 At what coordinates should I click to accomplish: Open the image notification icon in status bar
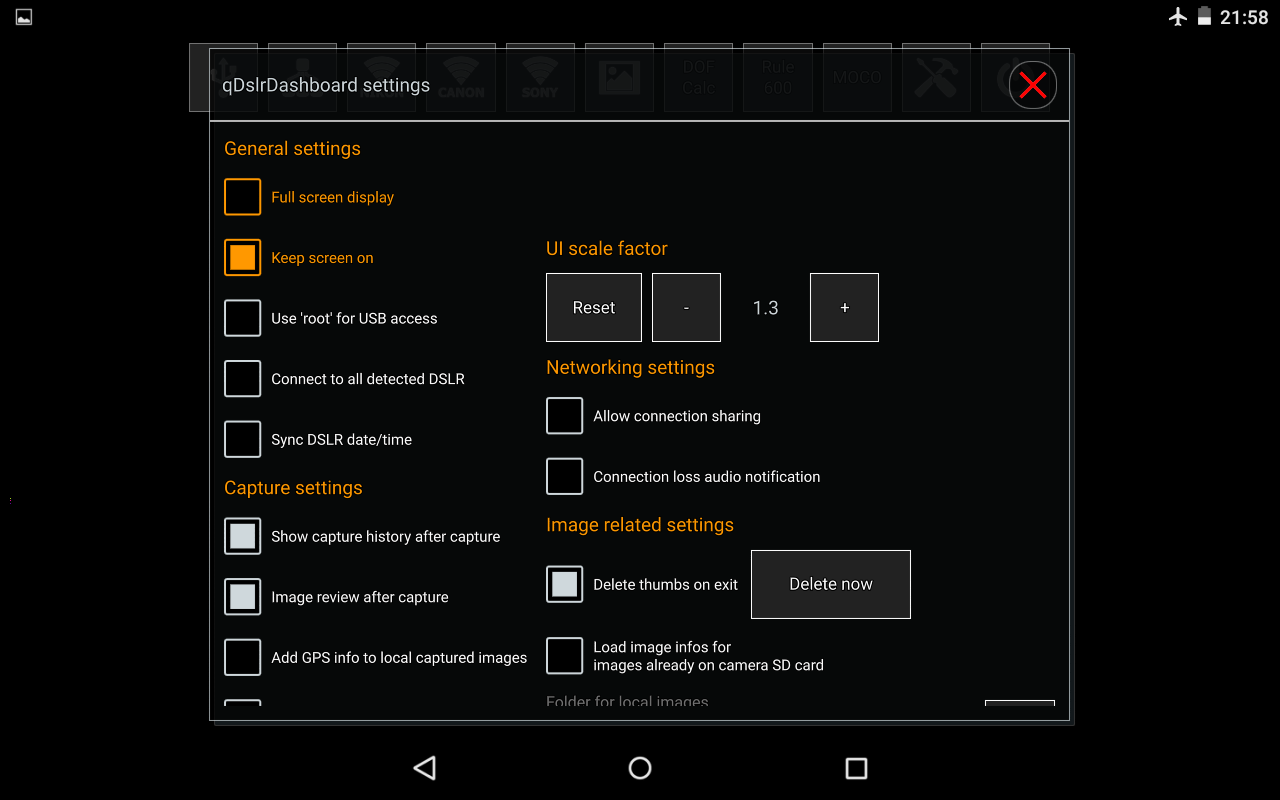point(24,17)
